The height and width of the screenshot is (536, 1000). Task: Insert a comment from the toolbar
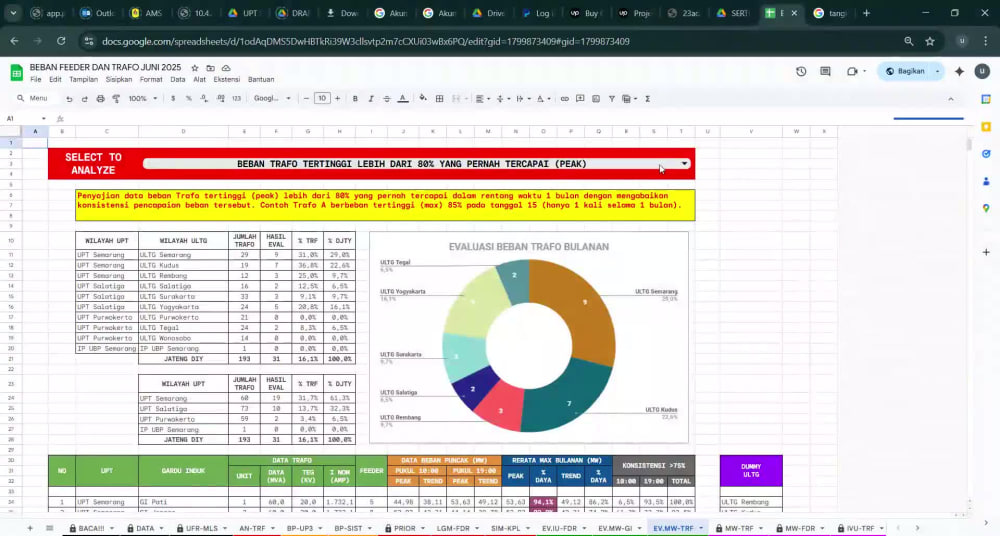click(580, 99)
